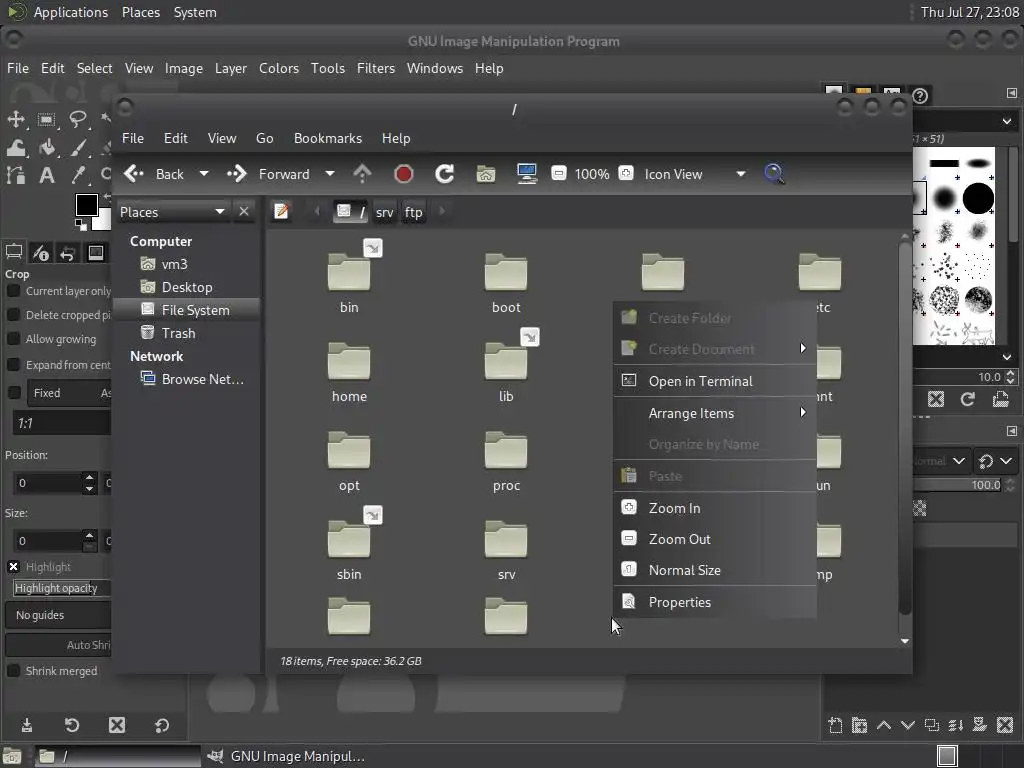Adjust layer opacity 100.0 slider
The height and width of the screenshot is (768, 1024).
point(959,485)
